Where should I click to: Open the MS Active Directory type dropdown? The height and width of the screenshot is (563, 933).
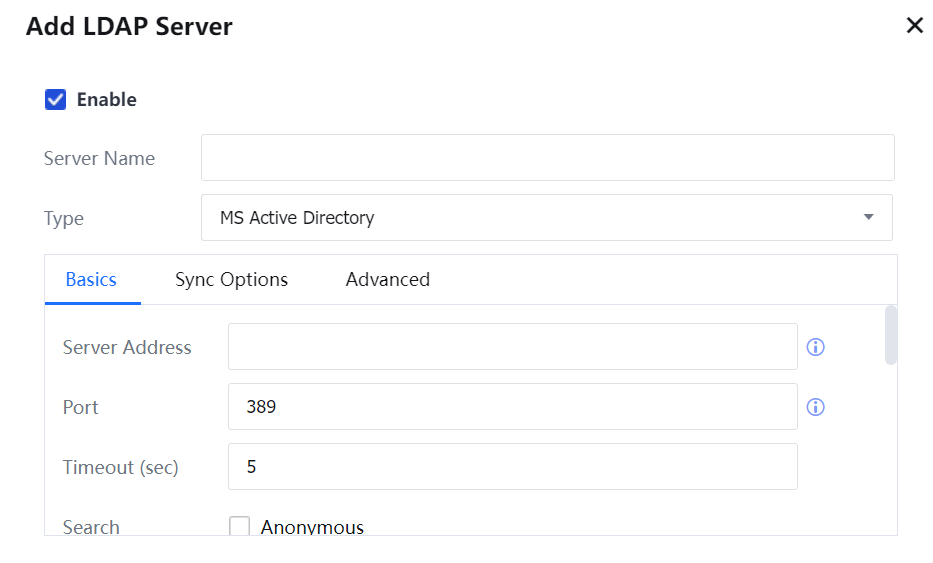point(545,217)
